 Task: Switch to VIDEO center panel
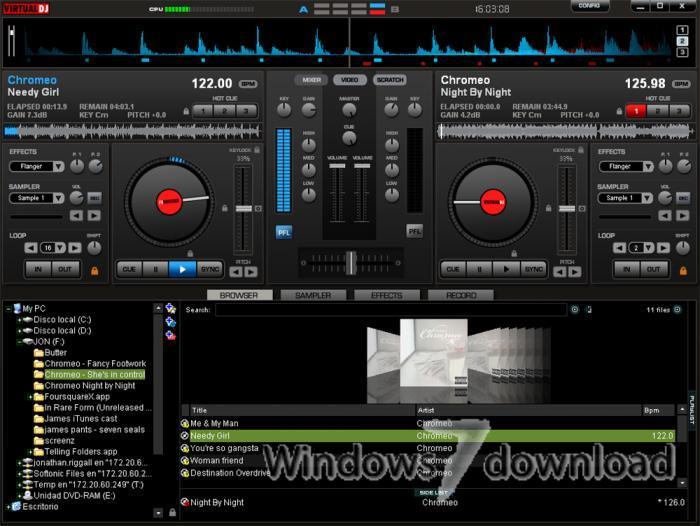tap(350, 80)
